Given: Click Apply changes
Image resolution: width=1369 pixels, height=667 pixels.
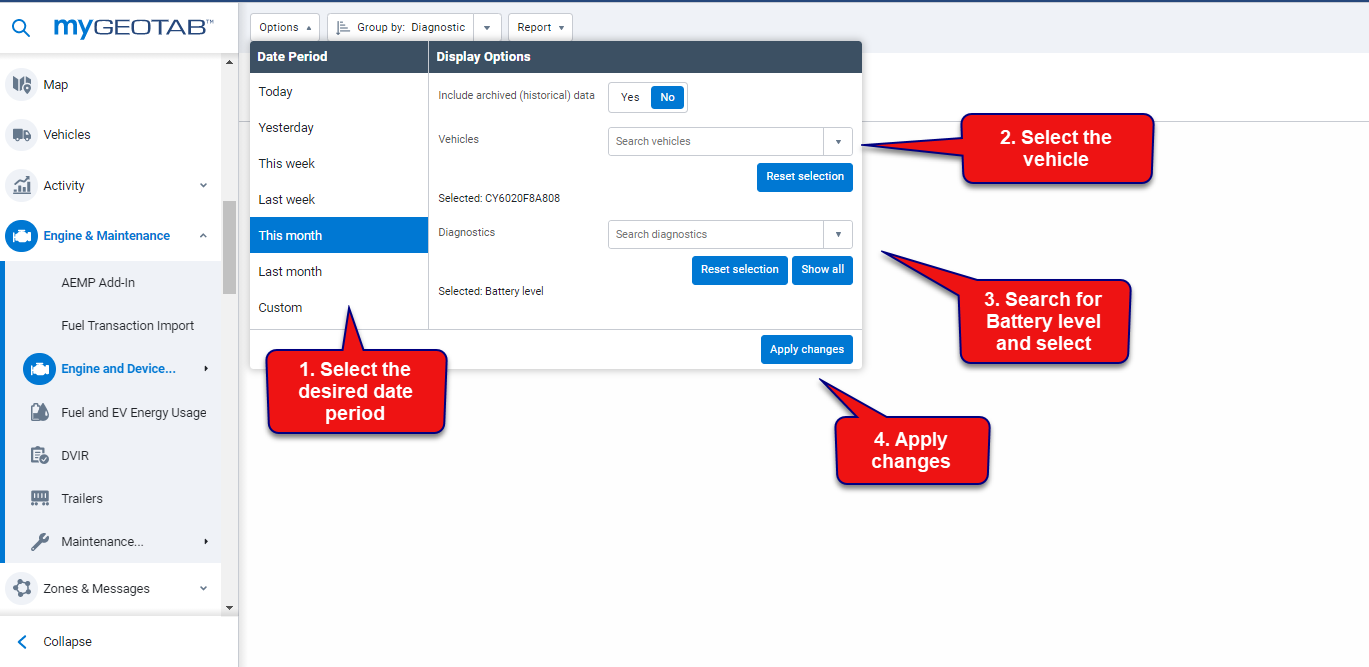Looking at the screenshot, I should click(807, 349).
